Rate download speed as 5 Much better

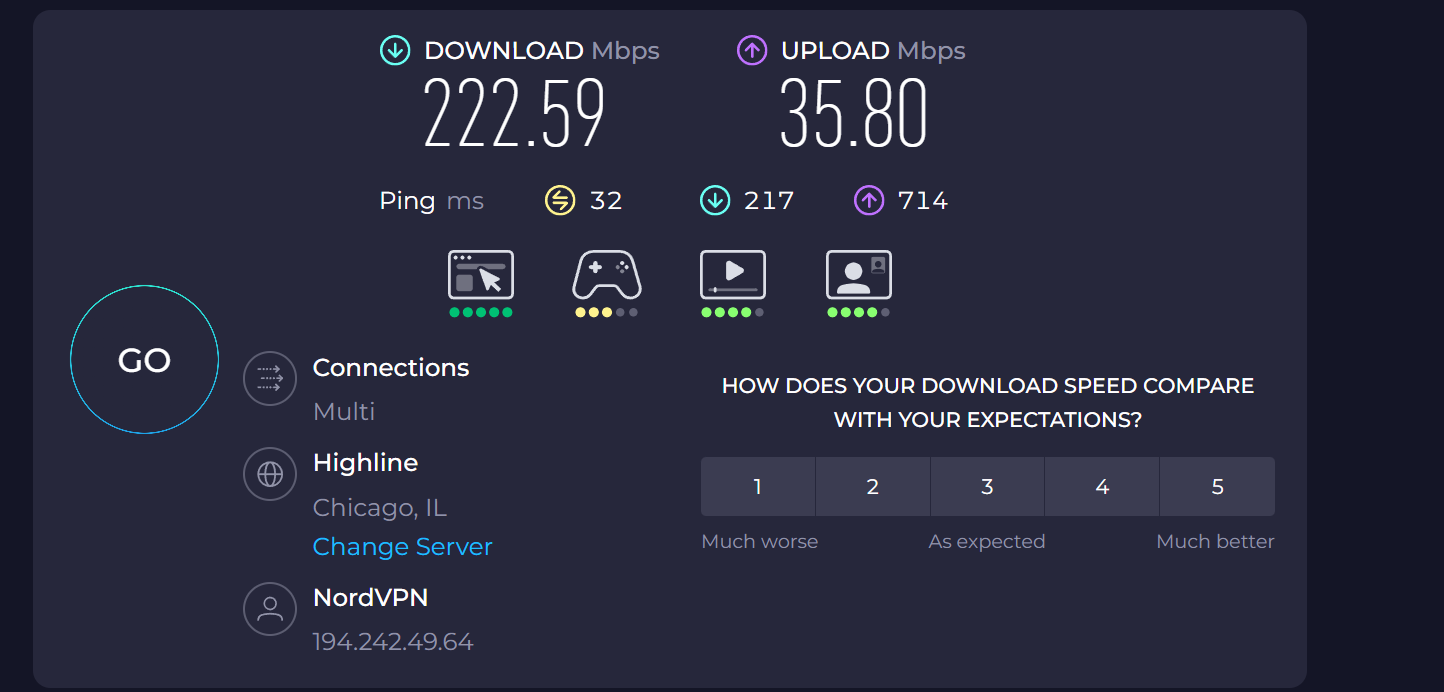coord(1217,487)
